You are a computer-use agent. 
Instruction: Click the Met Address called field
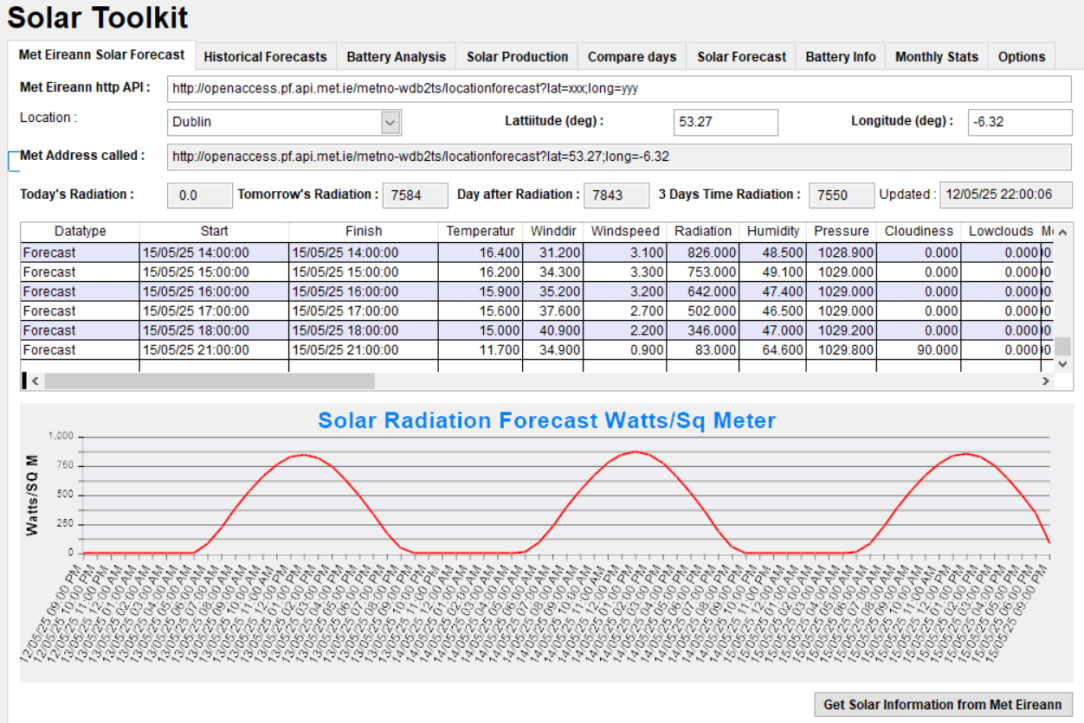tap(619, 157)
